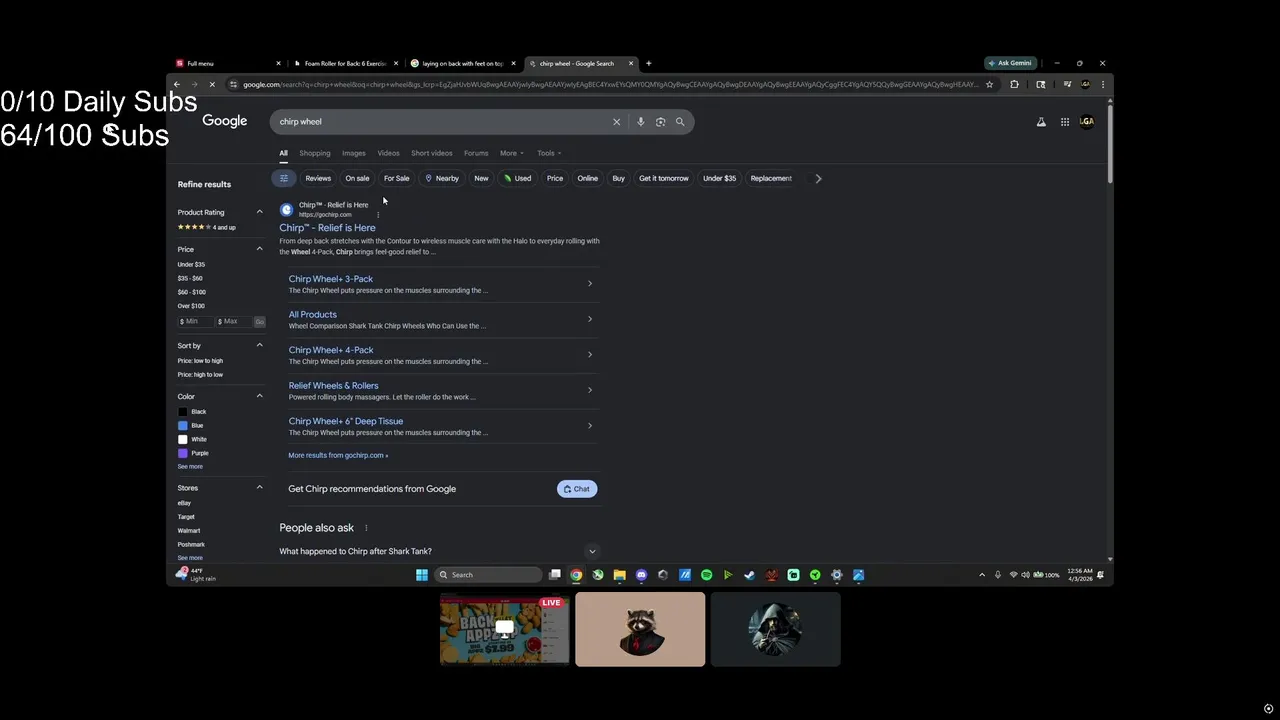Open Chrome three-dot menu
This screenshot has width=1280, height=720.
pos(1103,85)
